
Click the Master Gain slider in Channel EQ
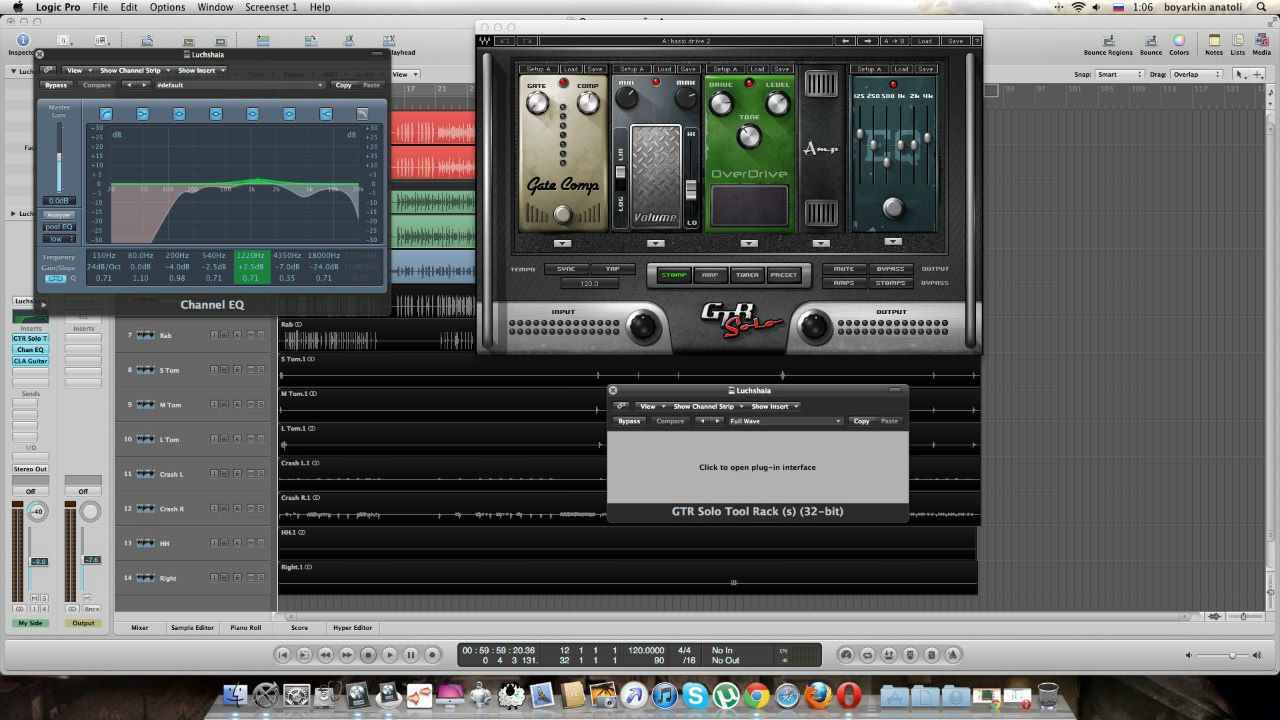[x=59, y=158]
